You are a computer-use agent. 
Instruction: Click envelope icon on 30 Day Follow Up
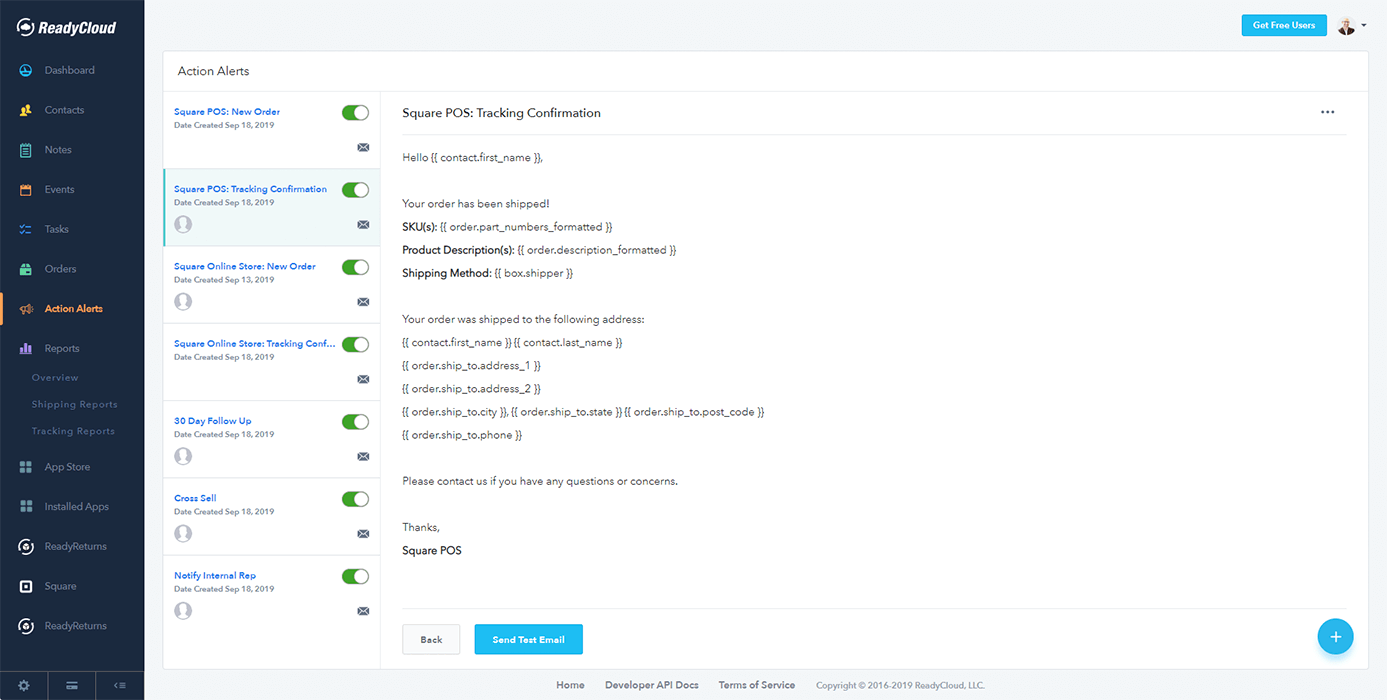click(x=363, y=456)
